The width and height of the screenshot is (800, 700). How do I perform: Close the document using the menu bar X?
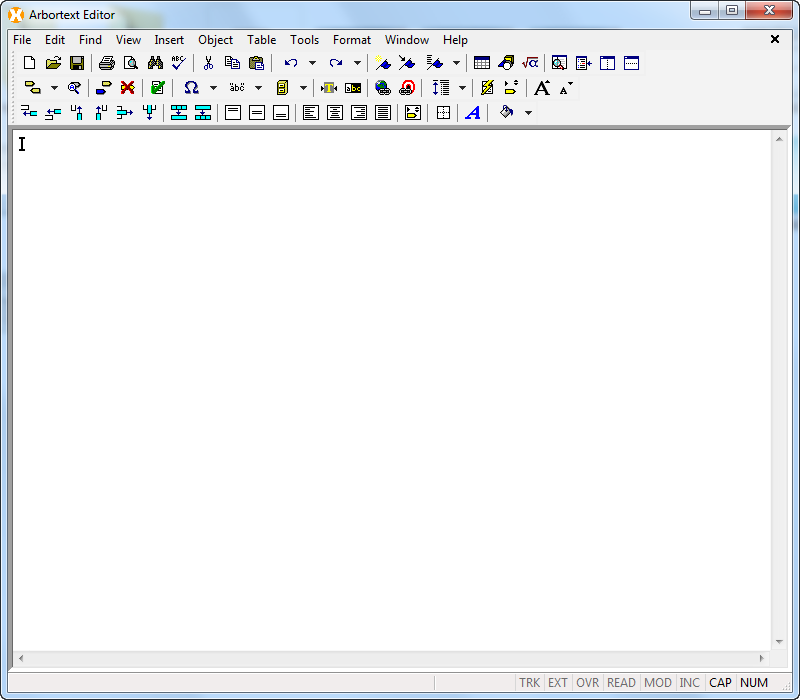coord(774,39)
